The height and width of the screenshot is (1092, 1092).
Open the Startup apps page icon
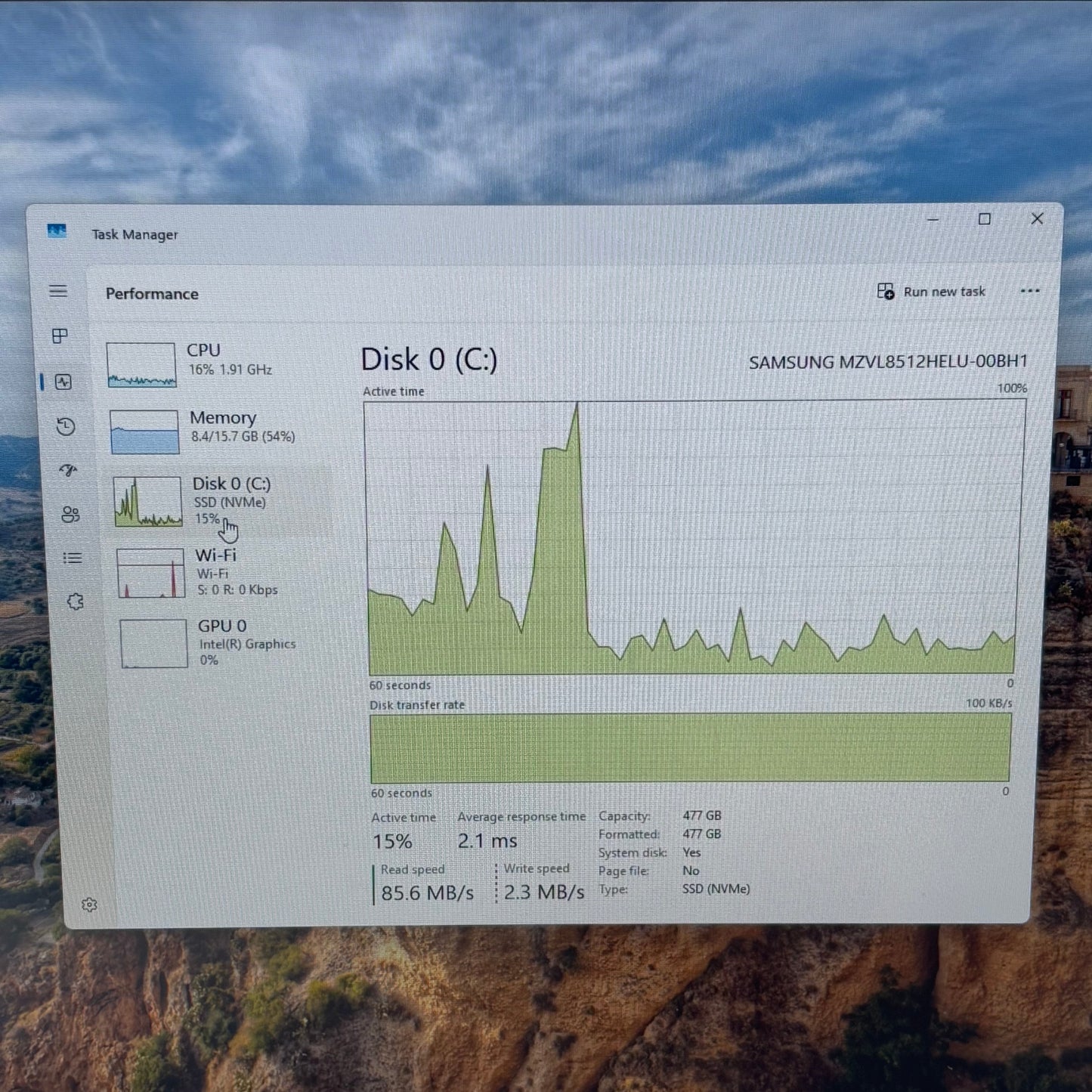click(x=68, y=471)
